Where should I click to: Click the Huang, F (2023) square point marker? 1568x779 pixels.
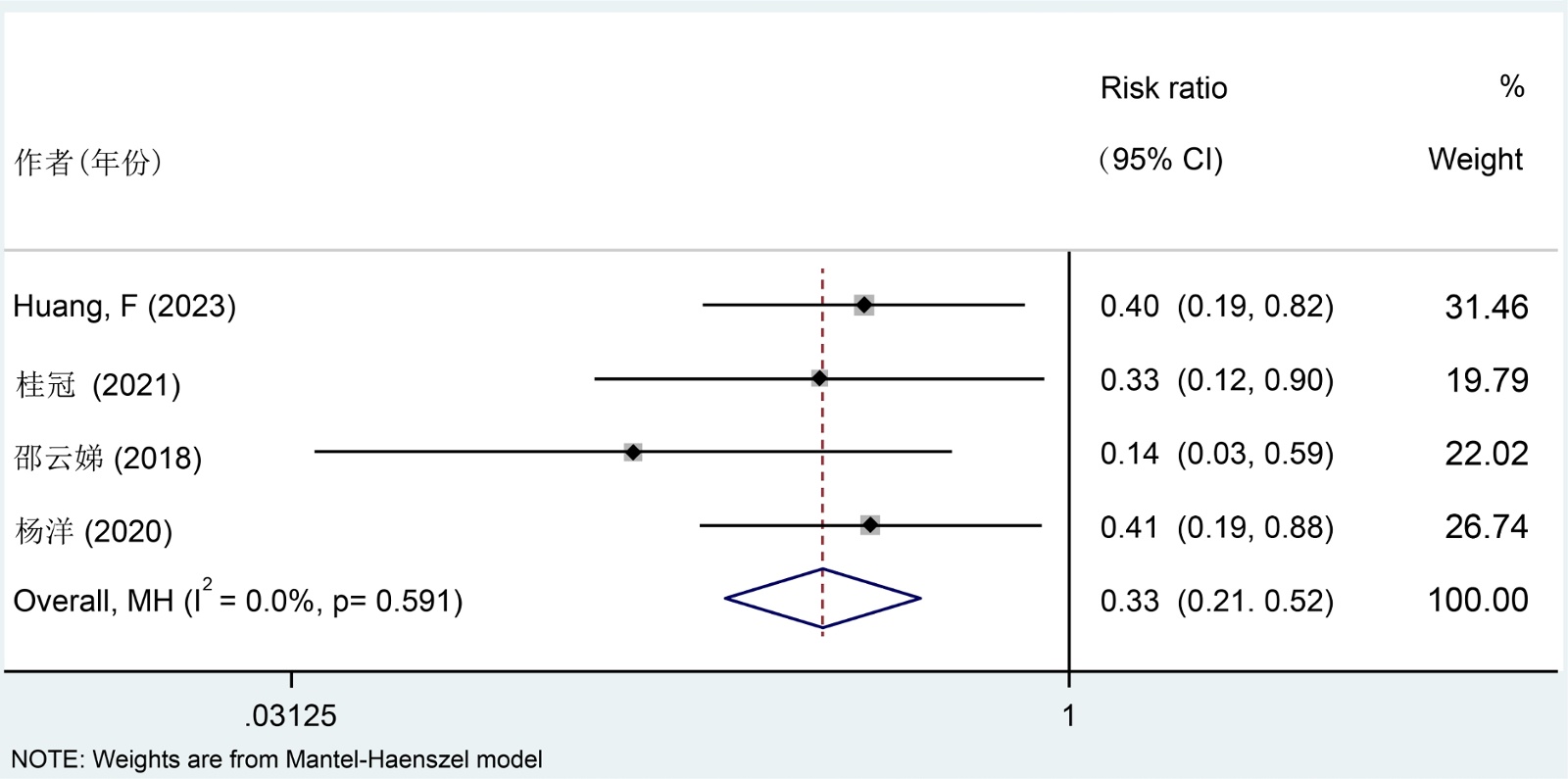863,306
